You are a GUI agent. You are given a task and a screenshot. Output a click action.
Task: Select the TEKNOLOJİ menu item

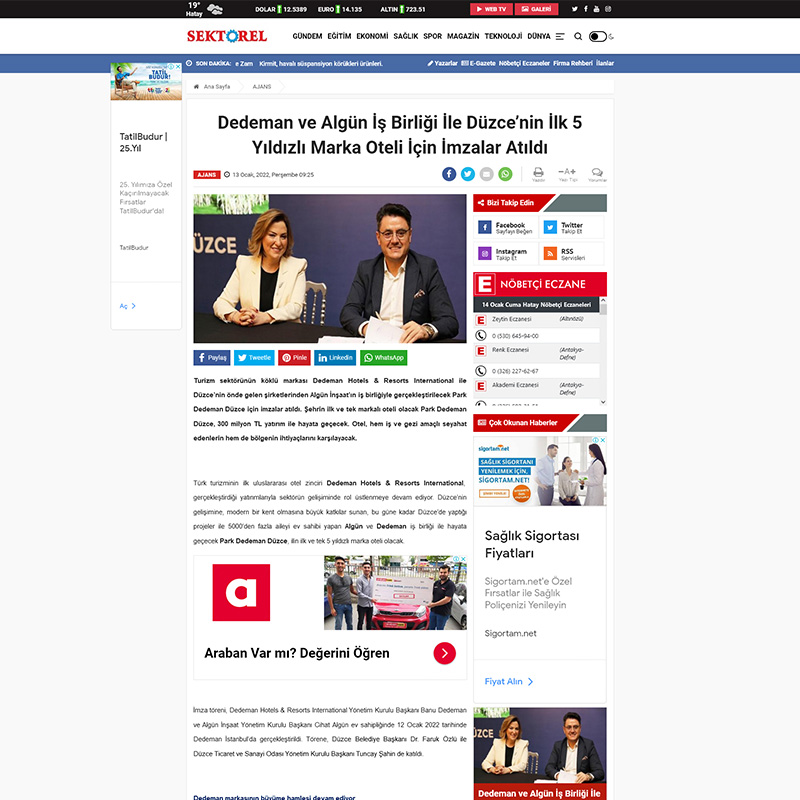pyautogui.click(x=503, y=36)
